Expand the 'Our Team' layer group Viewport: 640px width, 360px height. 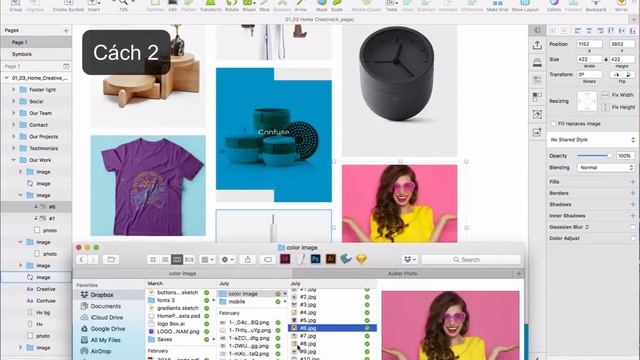pyautogui.click(x=13, y=113)
